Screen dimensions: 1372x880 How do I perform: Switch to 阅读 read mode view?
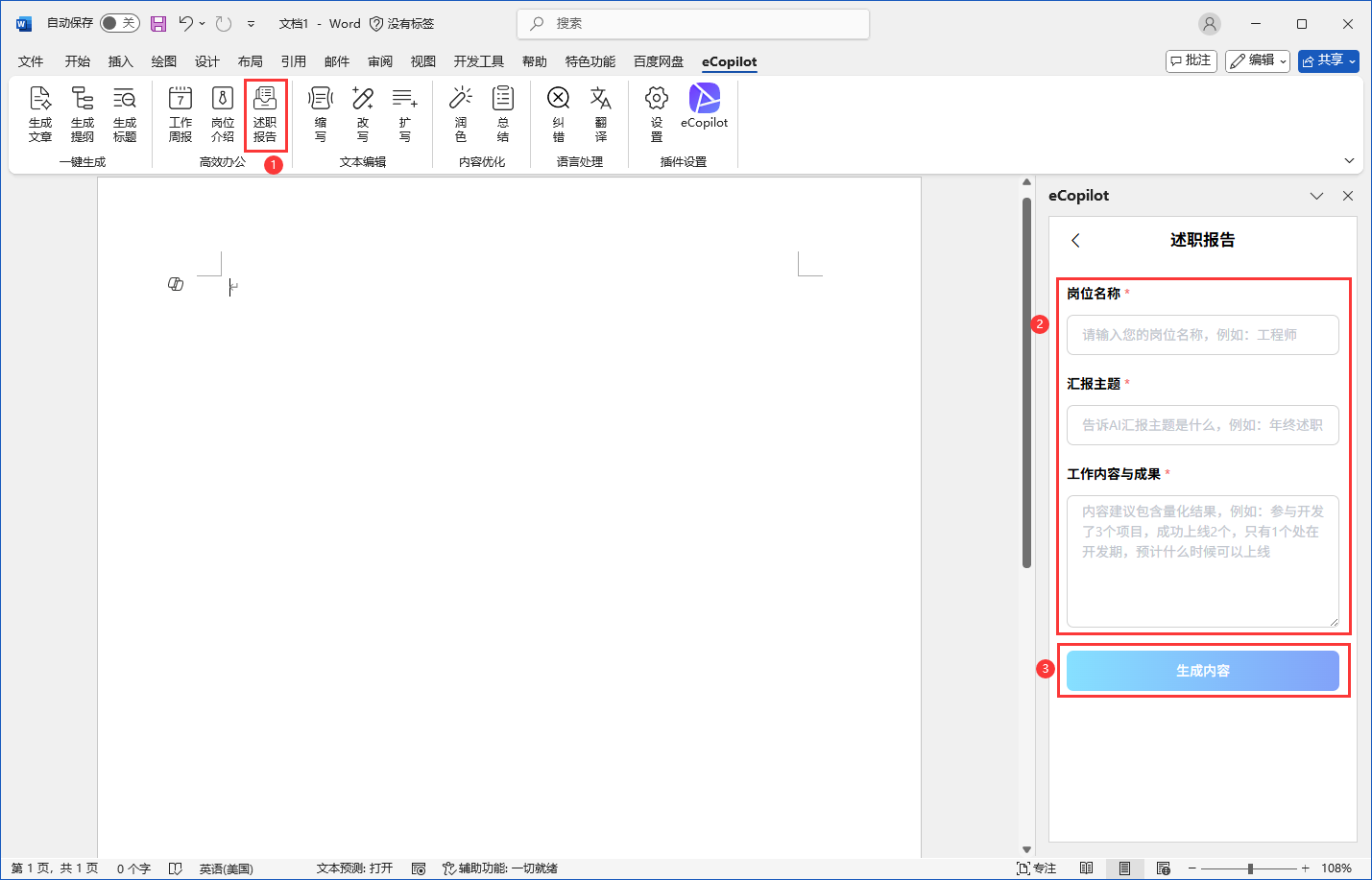(1086, 868)
